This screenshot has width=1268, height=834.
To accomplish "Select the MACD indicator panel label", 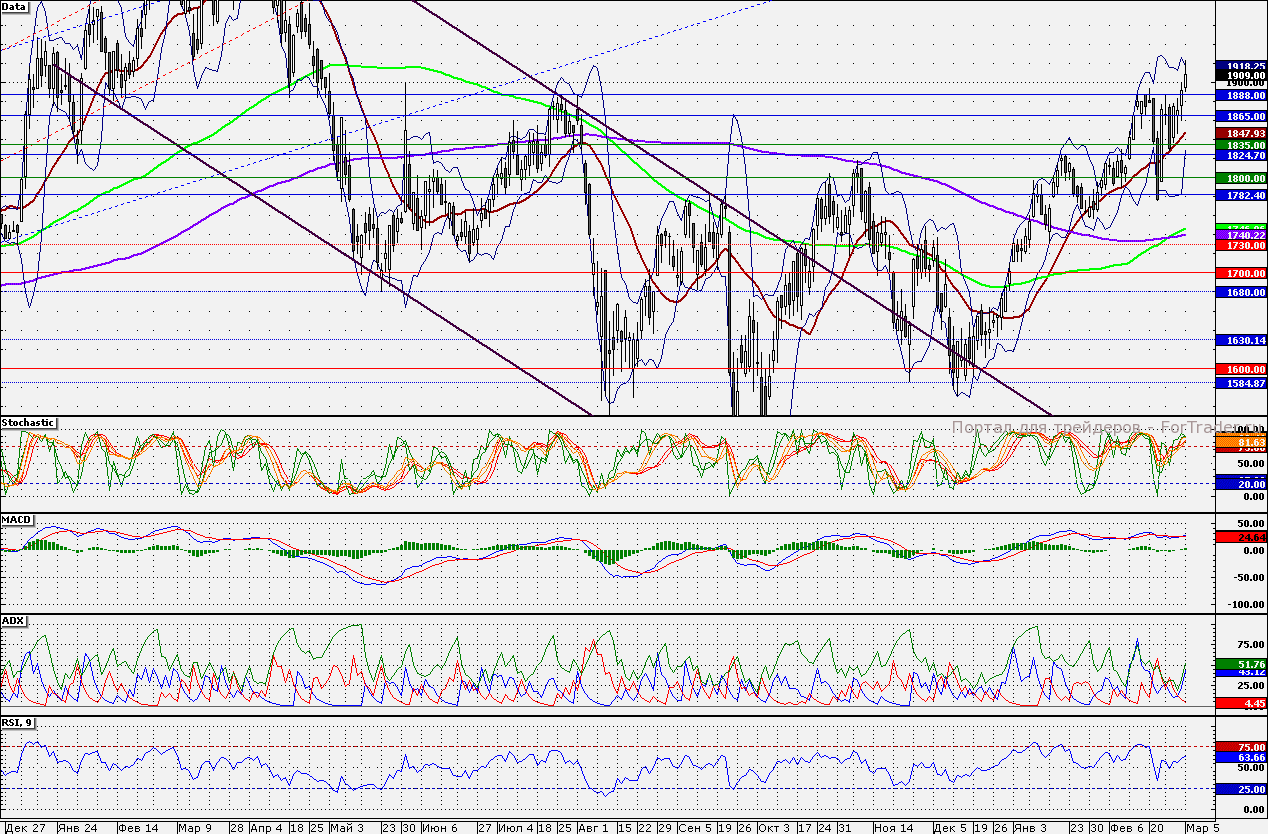I will (16, 520).
